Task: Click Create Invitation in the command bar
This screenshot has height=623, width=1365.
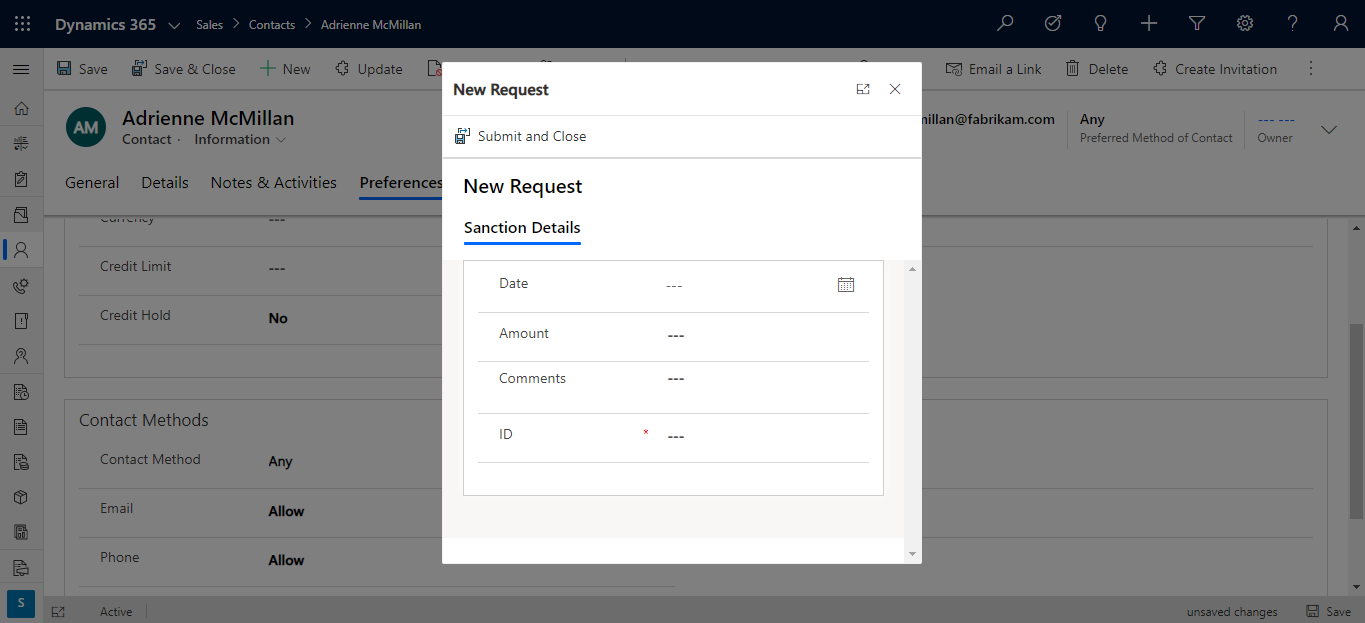Action: 1215,68
